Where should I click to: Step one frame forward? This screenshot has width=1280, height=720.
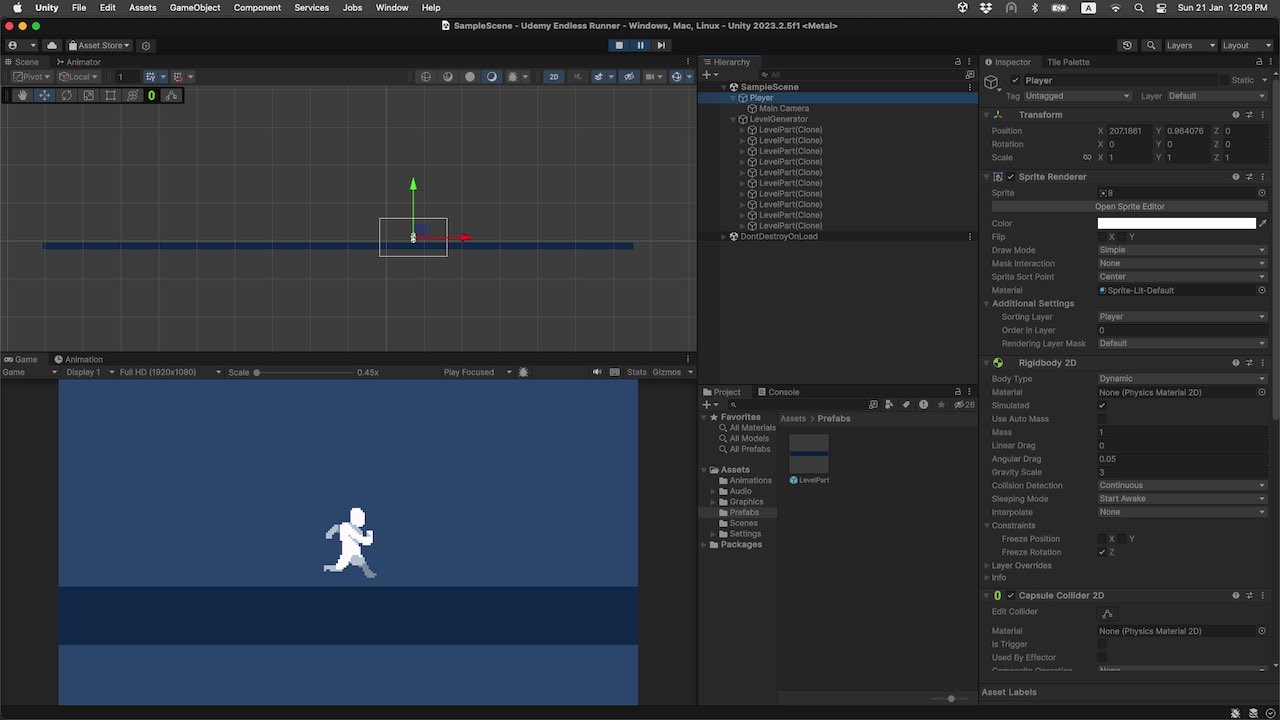tap(661, 45)
